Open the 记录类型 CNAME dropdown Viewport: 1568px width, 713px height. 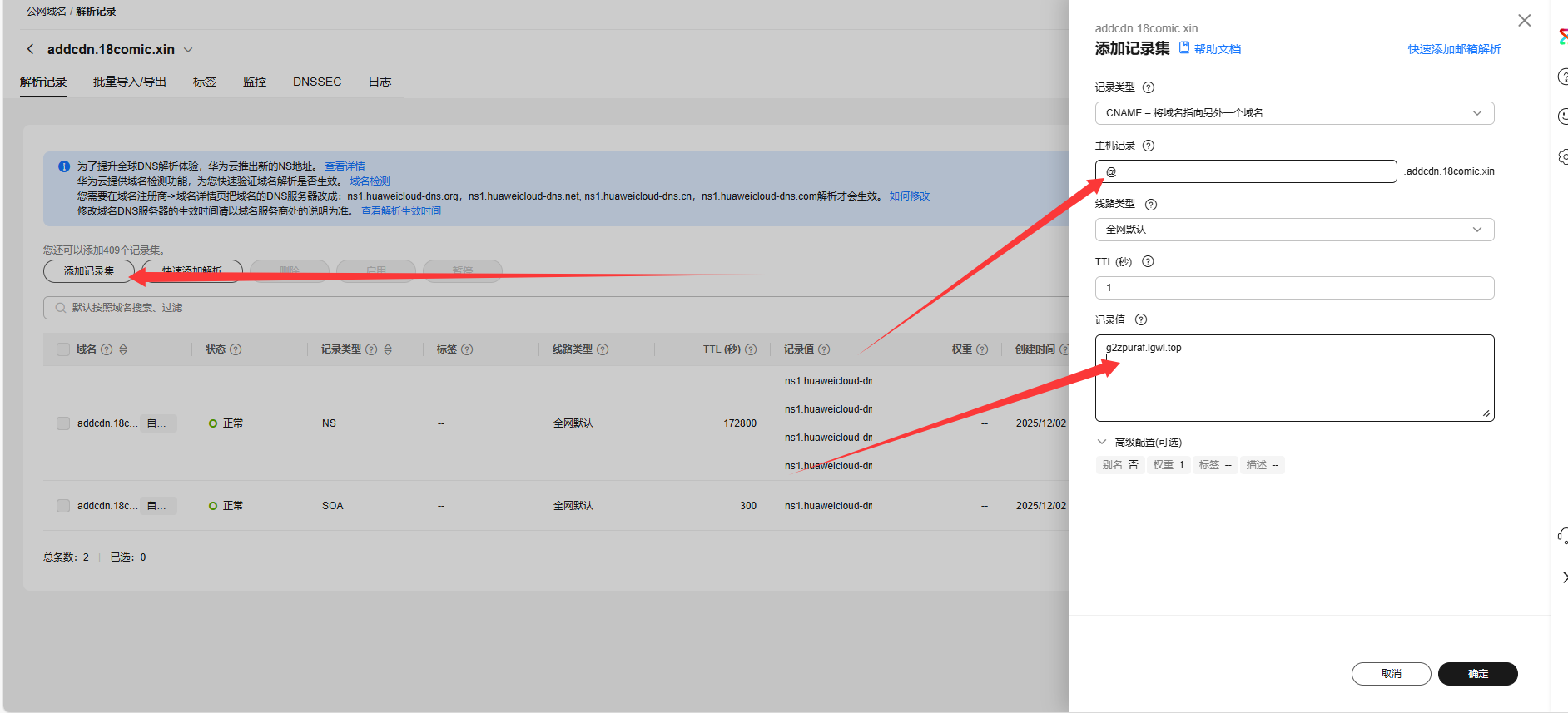tap(1293, 113)
